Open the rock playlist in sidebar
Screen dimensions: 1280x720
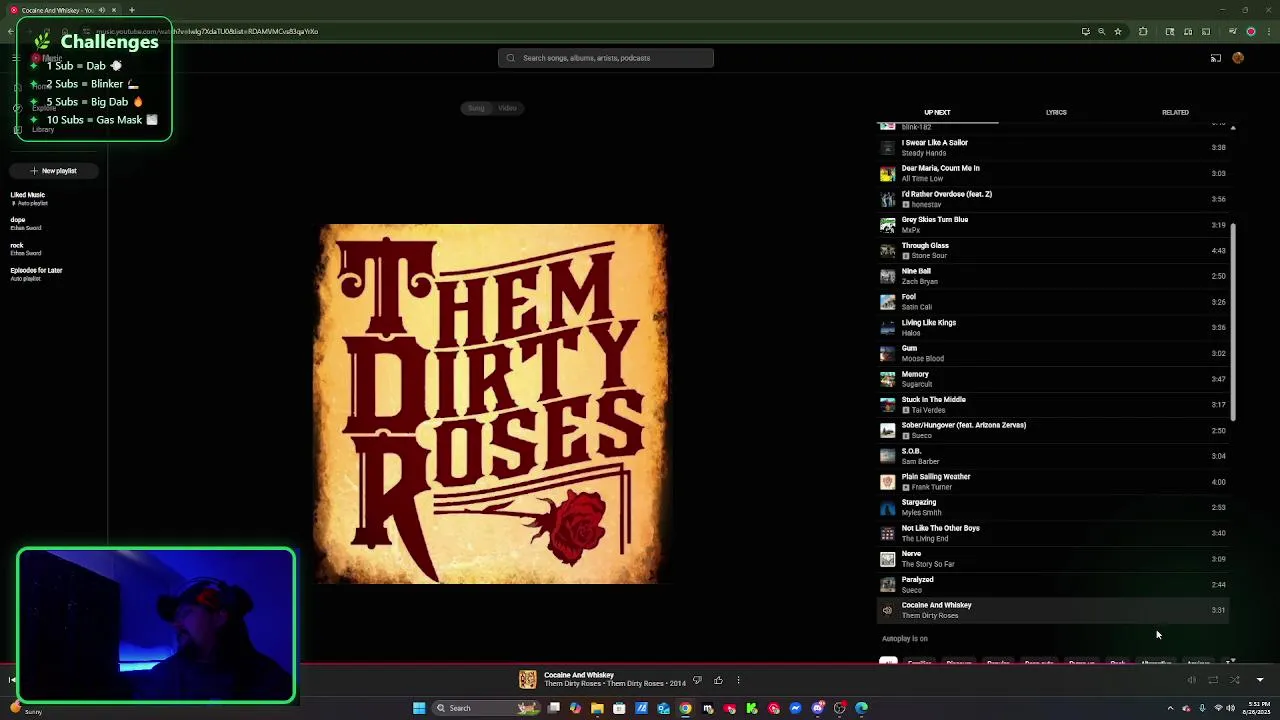pyautogui.click(x=54, y=249)
